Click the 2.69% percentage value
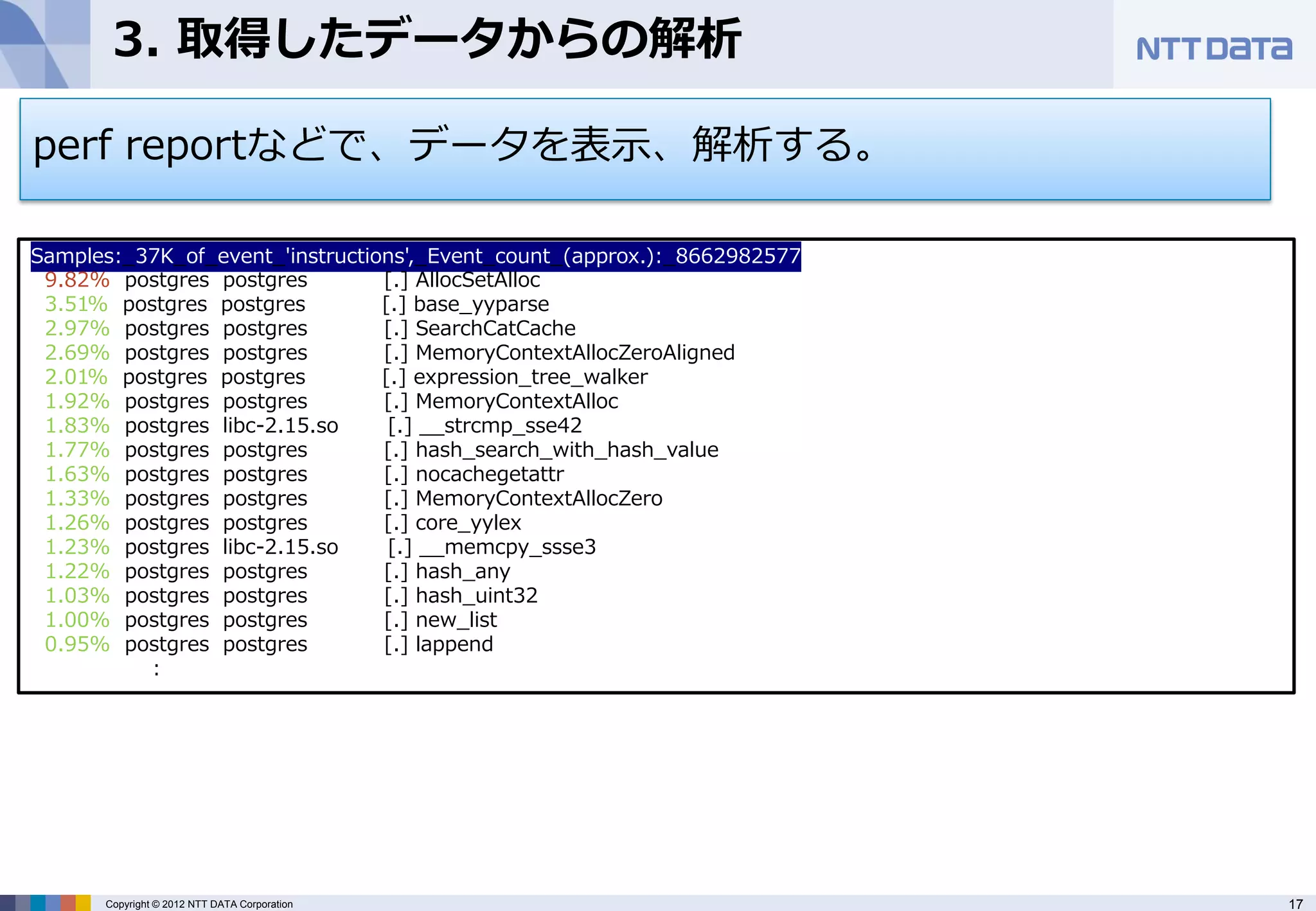 (x=77, y=353)
